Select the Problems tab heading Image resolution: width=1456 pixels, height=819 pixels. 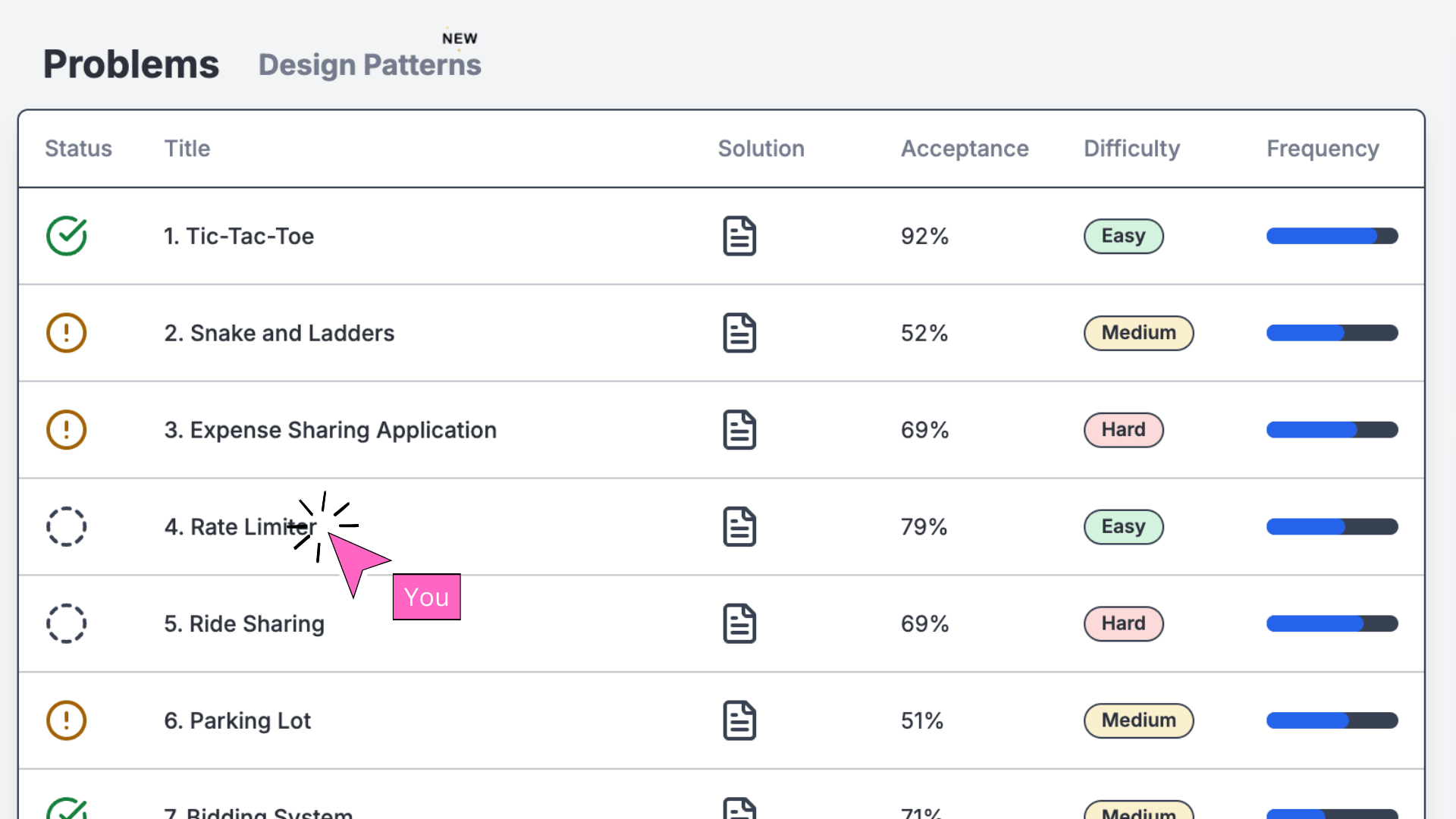[131, 64]
